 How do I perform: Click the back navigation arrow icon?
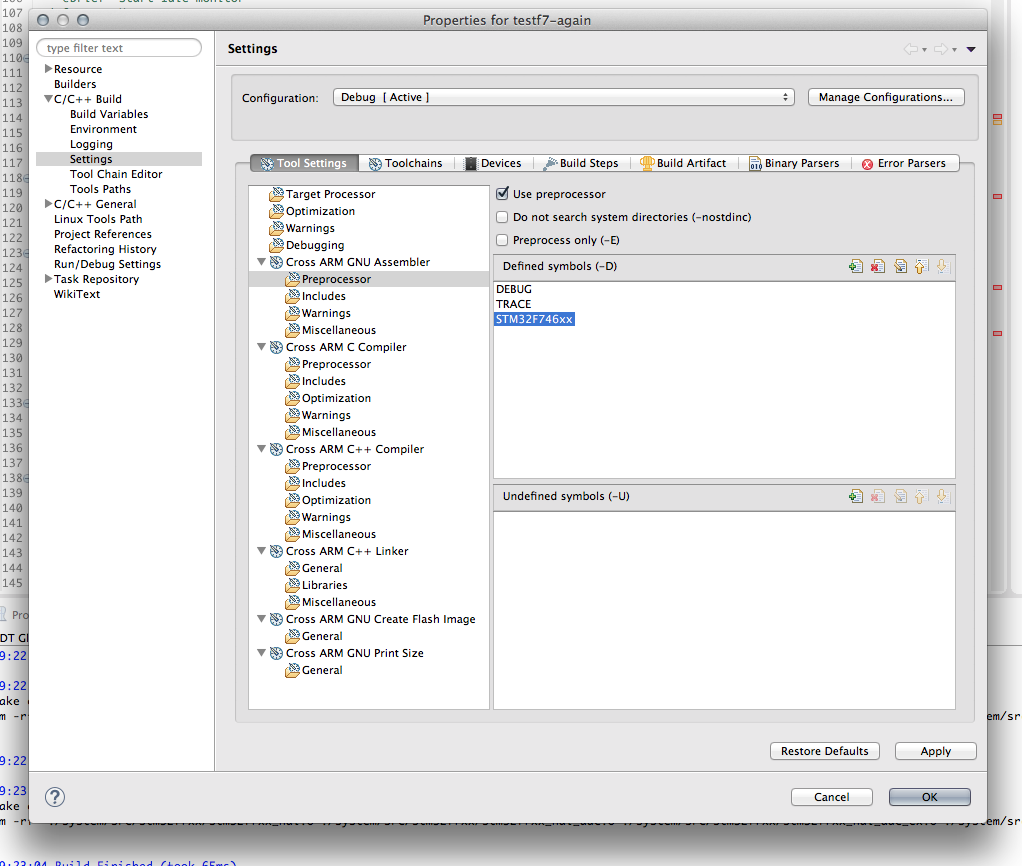pyautogui.click(x=911, y=49)
